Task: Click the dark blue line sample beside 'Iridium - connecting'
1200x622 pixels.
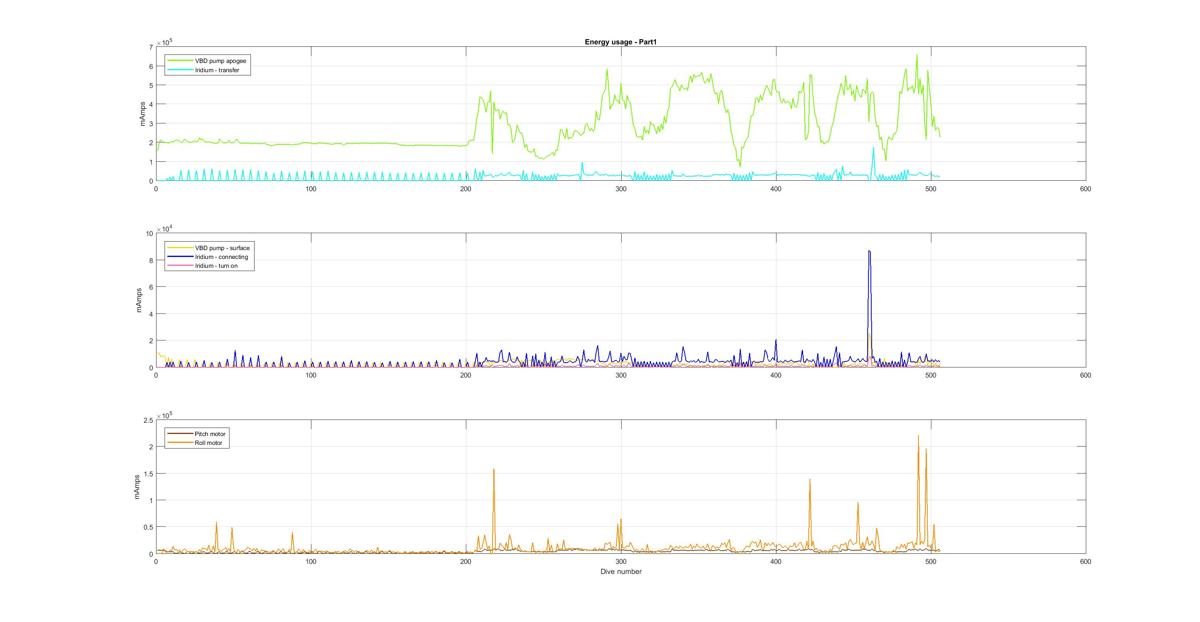Action: pos(180,257)
